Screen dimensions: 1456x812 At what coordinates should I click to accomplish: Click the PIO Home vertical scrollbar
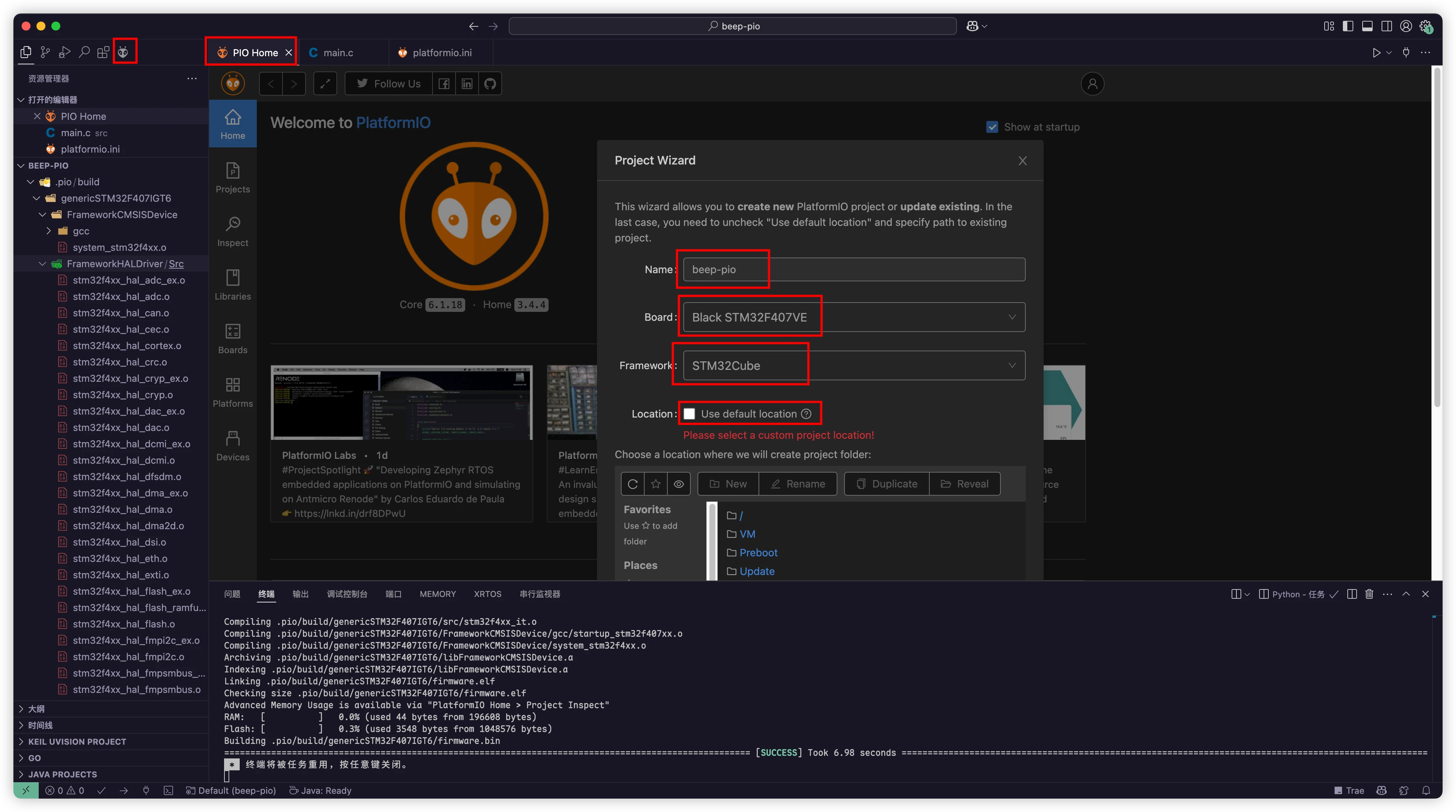(x=1437, y=237)
